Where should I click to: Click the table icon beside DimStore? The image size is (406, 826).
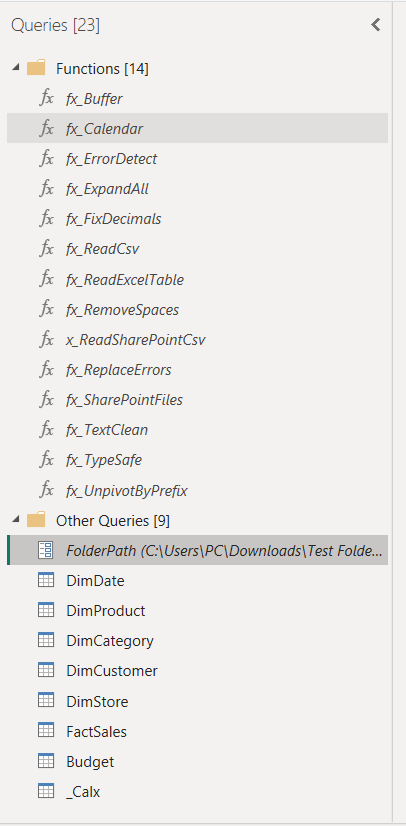tap(46, 701)
